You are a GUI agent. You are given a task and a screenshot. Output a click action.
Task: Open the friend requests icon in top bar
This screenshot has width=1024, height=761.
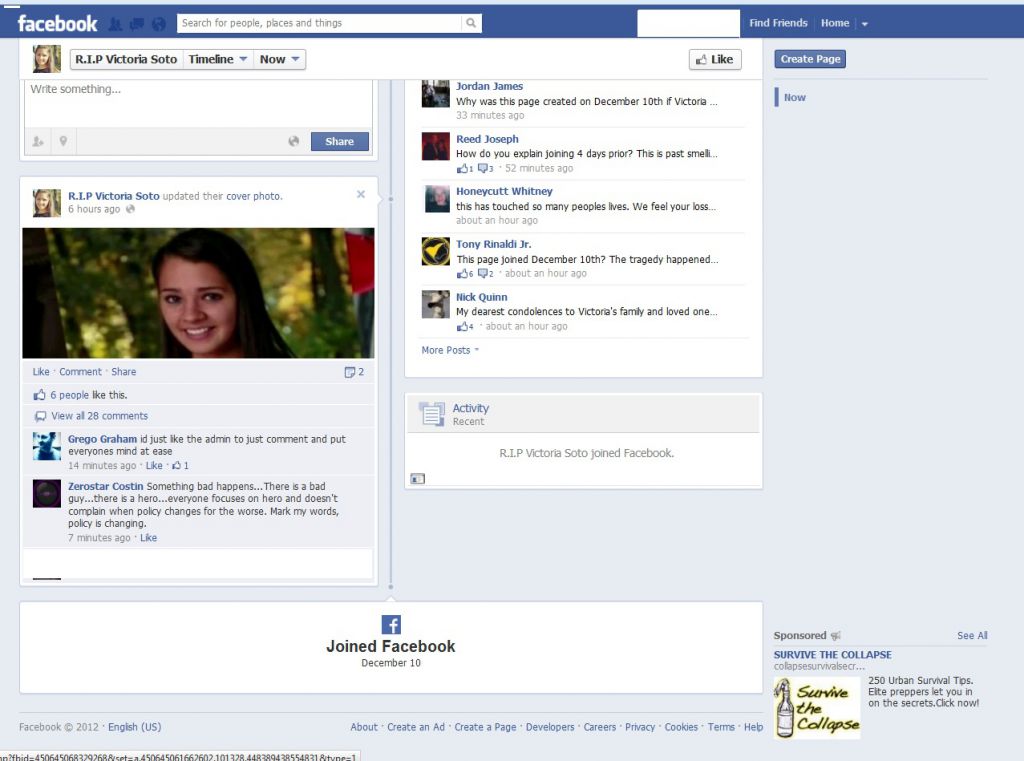(116, 24)
